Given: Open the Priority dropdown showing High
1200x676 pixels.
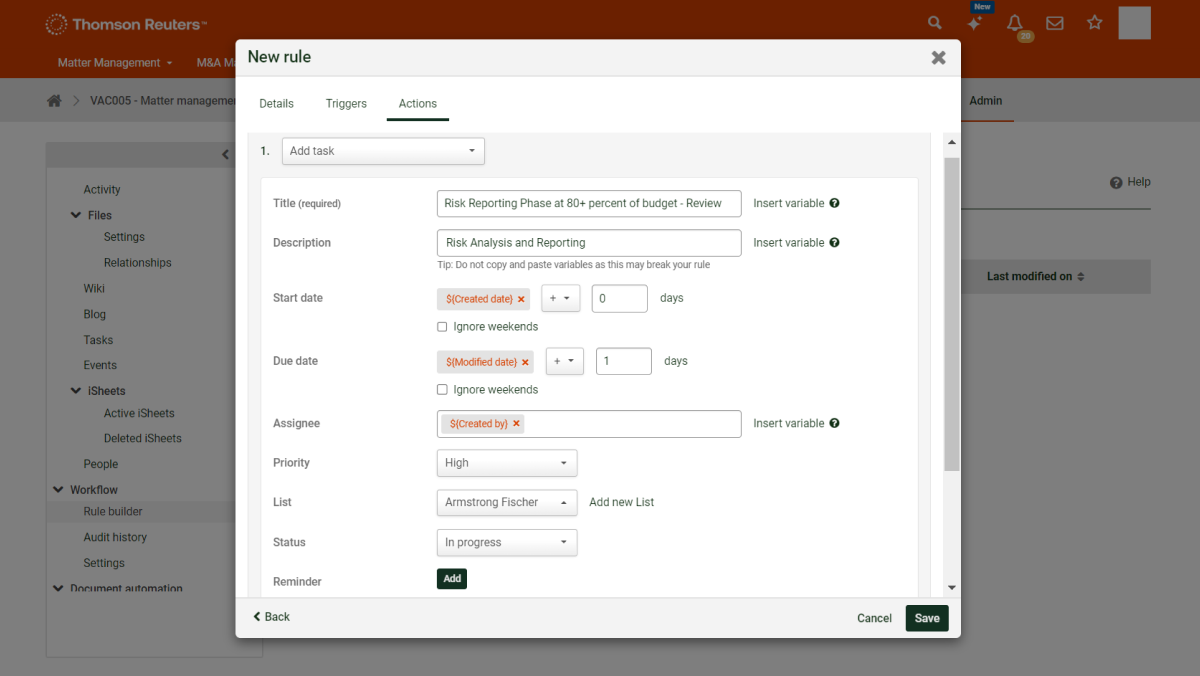Looking at the screenshot, I should (506, 463).
